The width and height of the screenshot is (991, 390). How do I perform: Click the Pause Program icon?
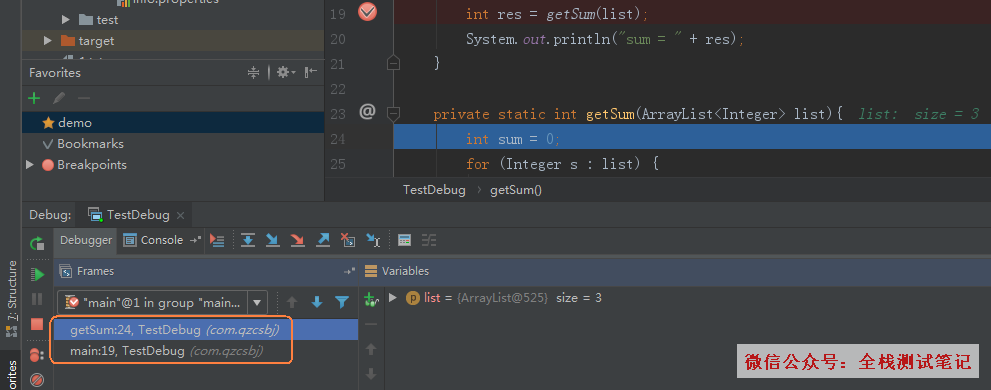click(x=37, y=299)
